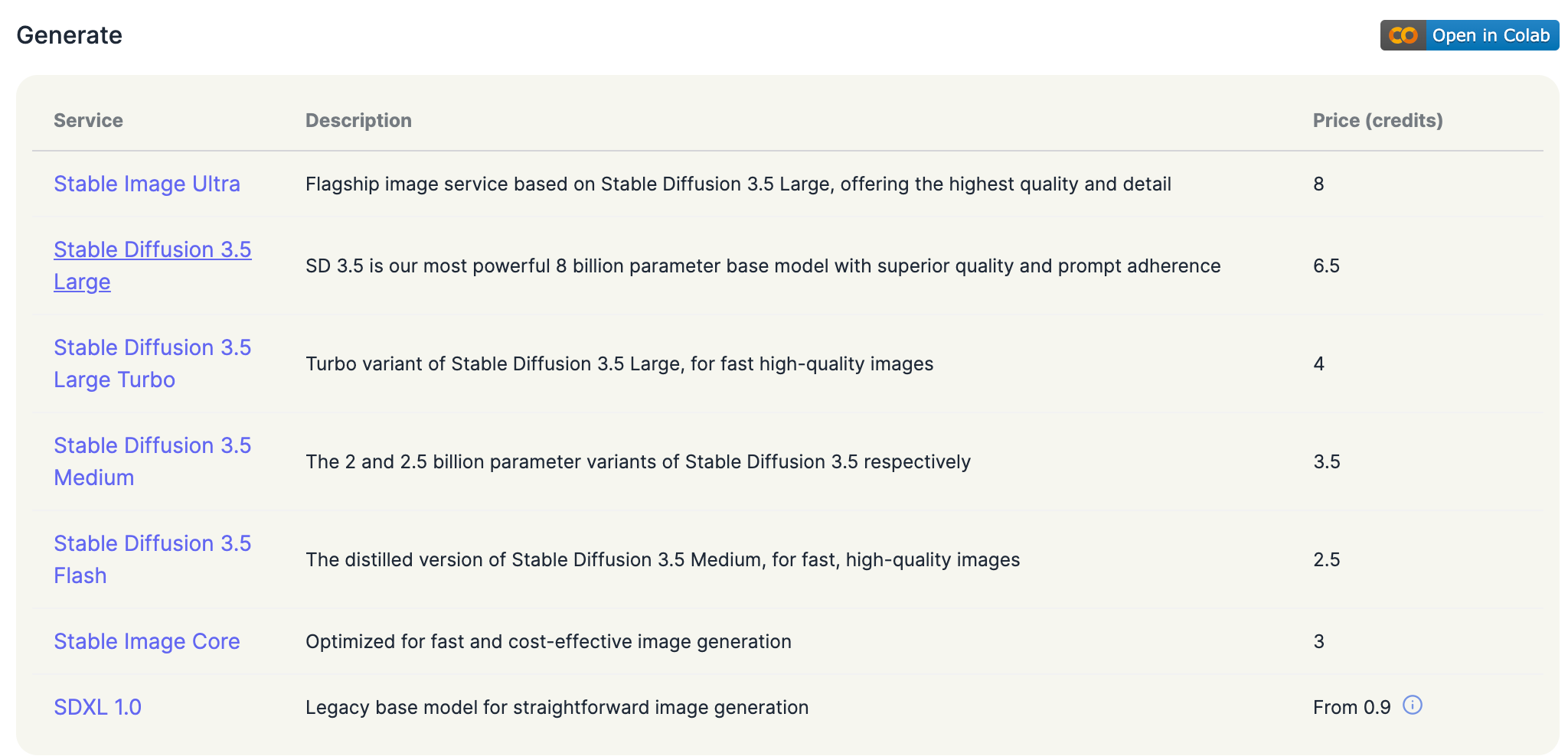Click the From 0.9 price text
The width and height of the screenshot is (1568, 756).
(1351, 707)
